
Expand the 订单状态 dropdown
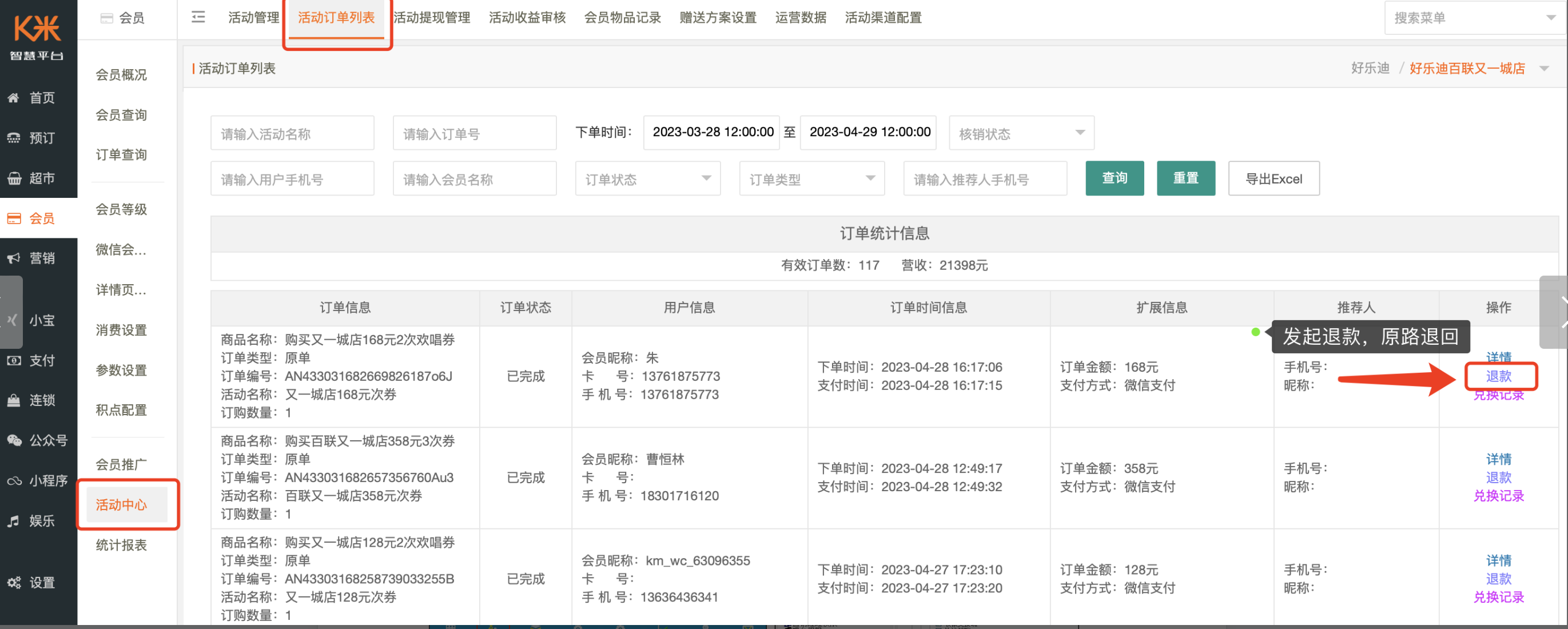pos(648,178)
